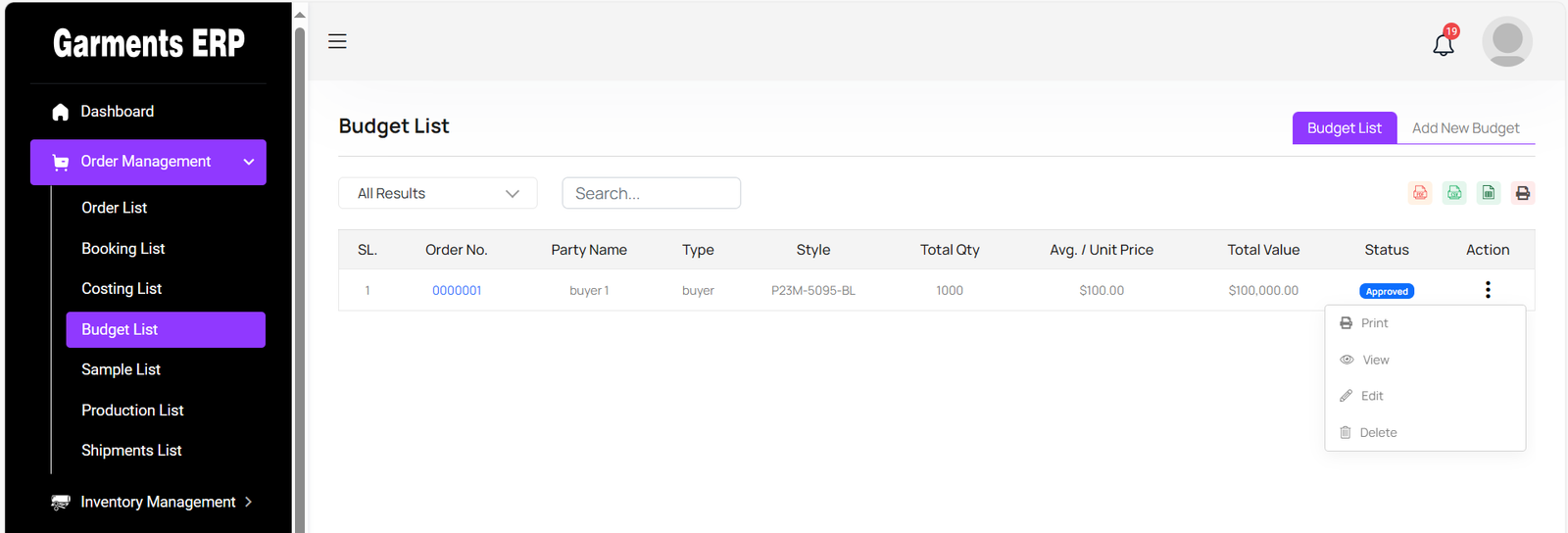1568x533 pixels.
Task: Open Costing List in the sidebar
Action: pyautogui.click(x=122, y=289)
